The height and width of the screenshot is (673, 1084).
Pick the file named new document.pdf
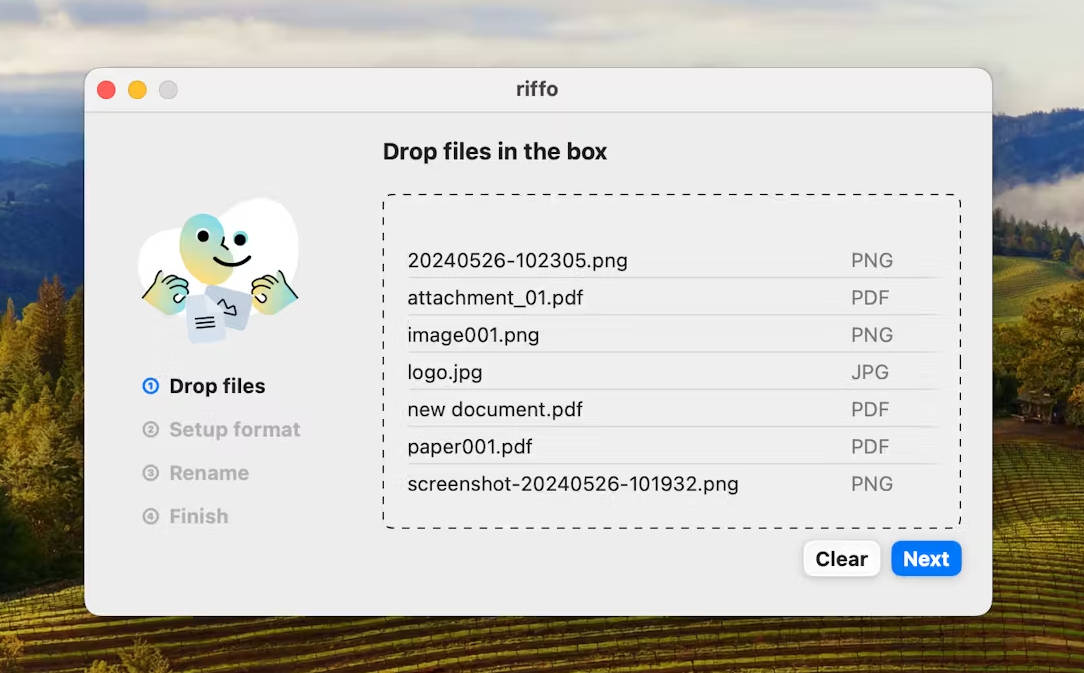[x=495, y=410]
